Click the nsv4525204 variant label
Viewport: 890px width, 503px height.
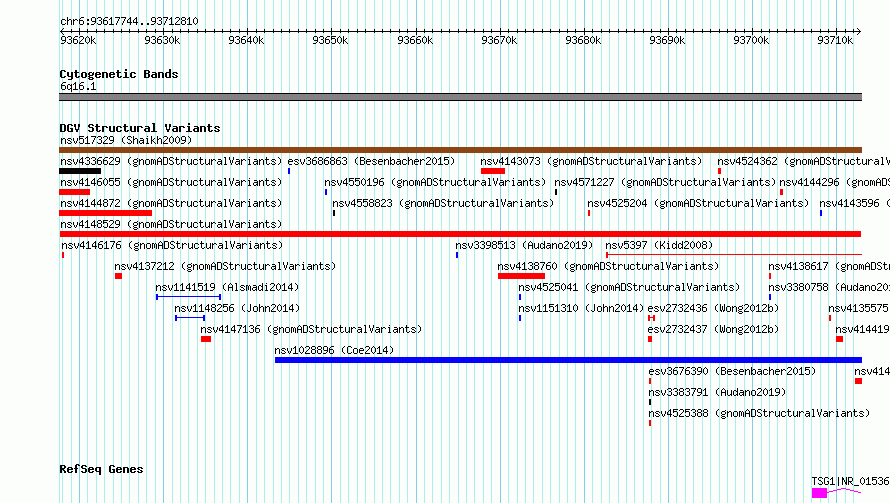(x=698, y=203)
